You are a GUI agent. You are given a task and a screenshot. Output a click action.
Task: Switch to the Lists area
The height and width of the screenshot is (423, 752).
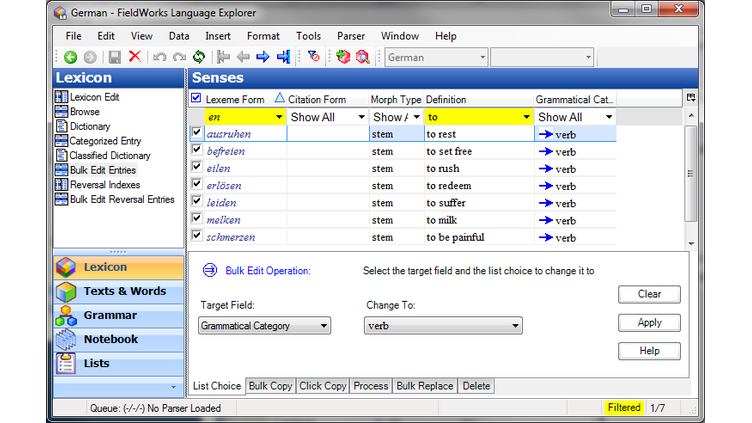(118, 363)
